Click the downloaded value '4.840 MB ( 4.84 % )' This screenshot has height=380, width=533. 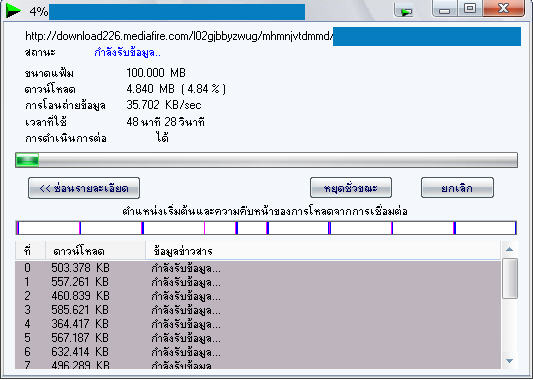pyautogui.click(x=176, y=89)
